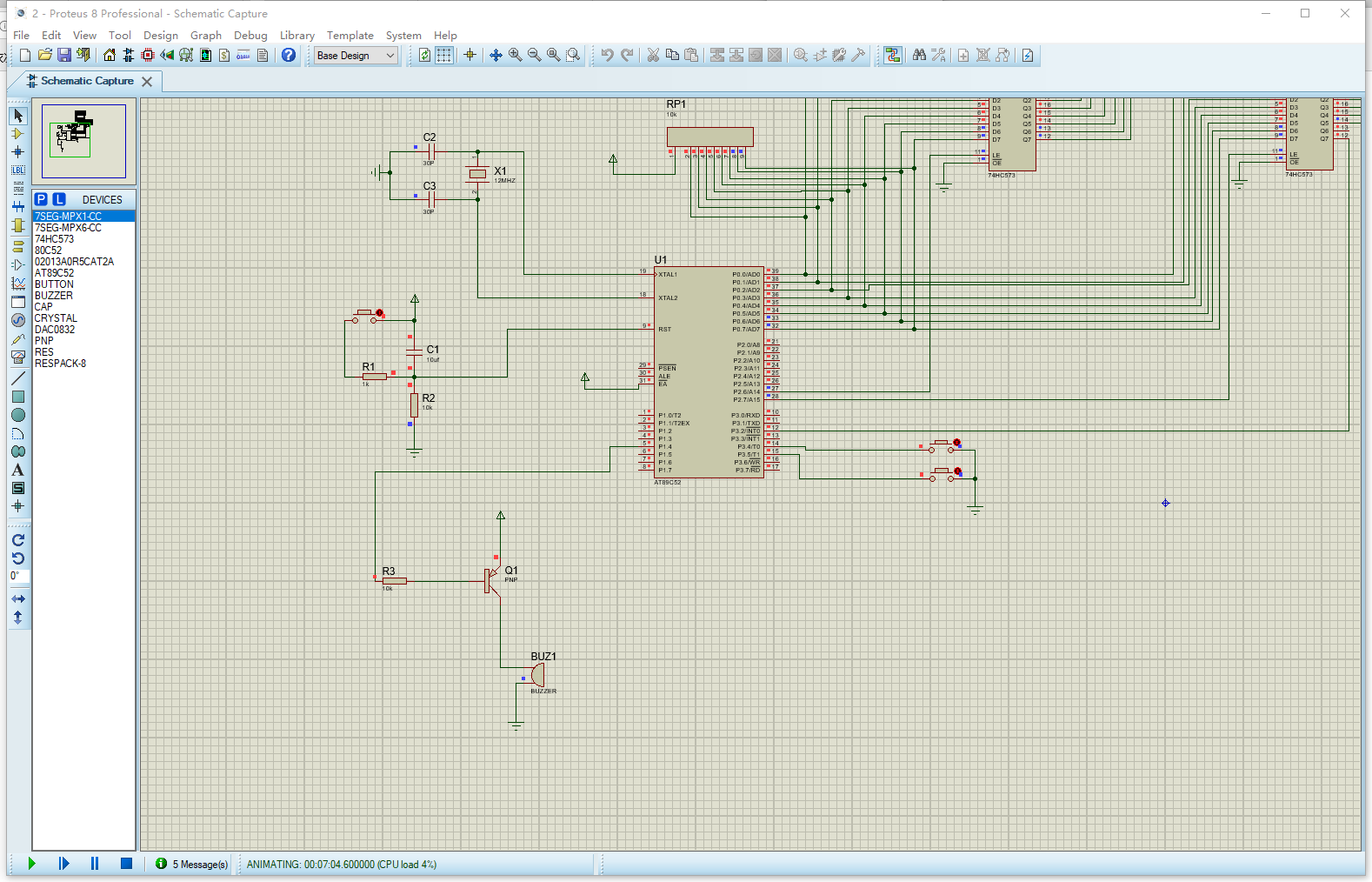Select the Graph Mode tool
This screenshot has height=882, width=1372.
point(18,284)
